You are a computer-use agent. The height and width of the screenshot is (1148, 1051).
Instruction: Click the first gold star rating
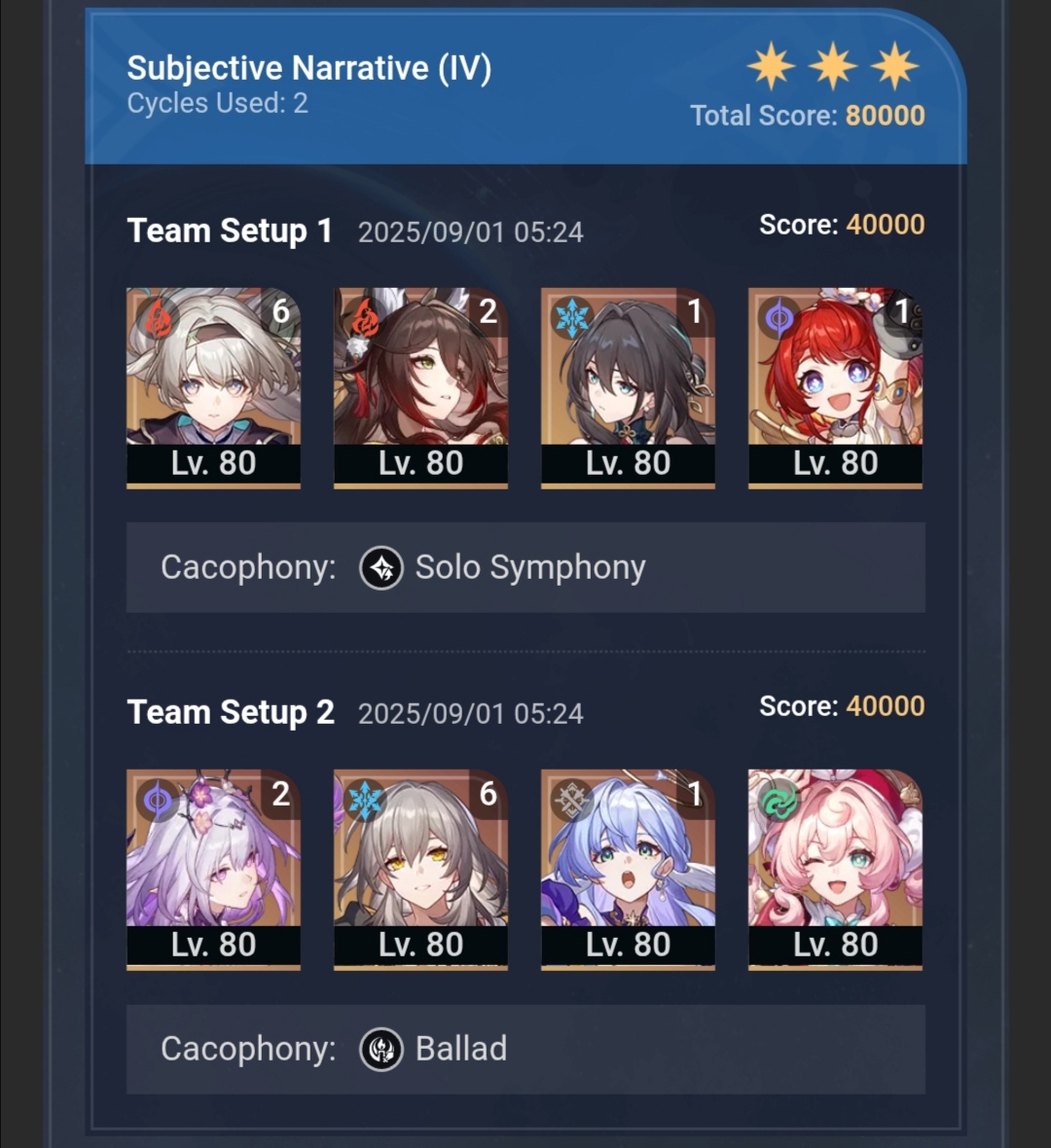[772, 66]
